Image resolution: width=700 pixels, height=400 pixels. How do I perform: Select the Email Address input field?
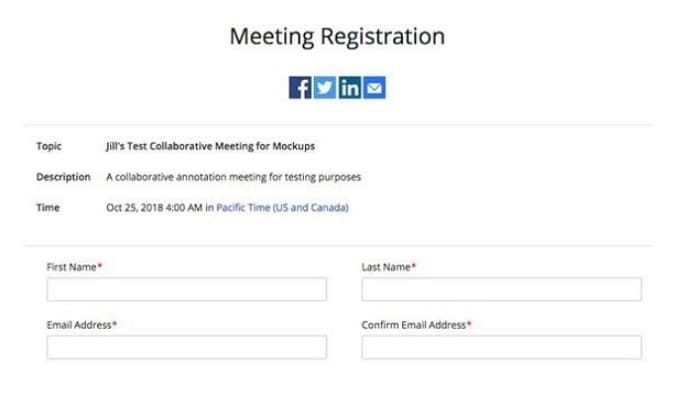(x=186, y=347)
